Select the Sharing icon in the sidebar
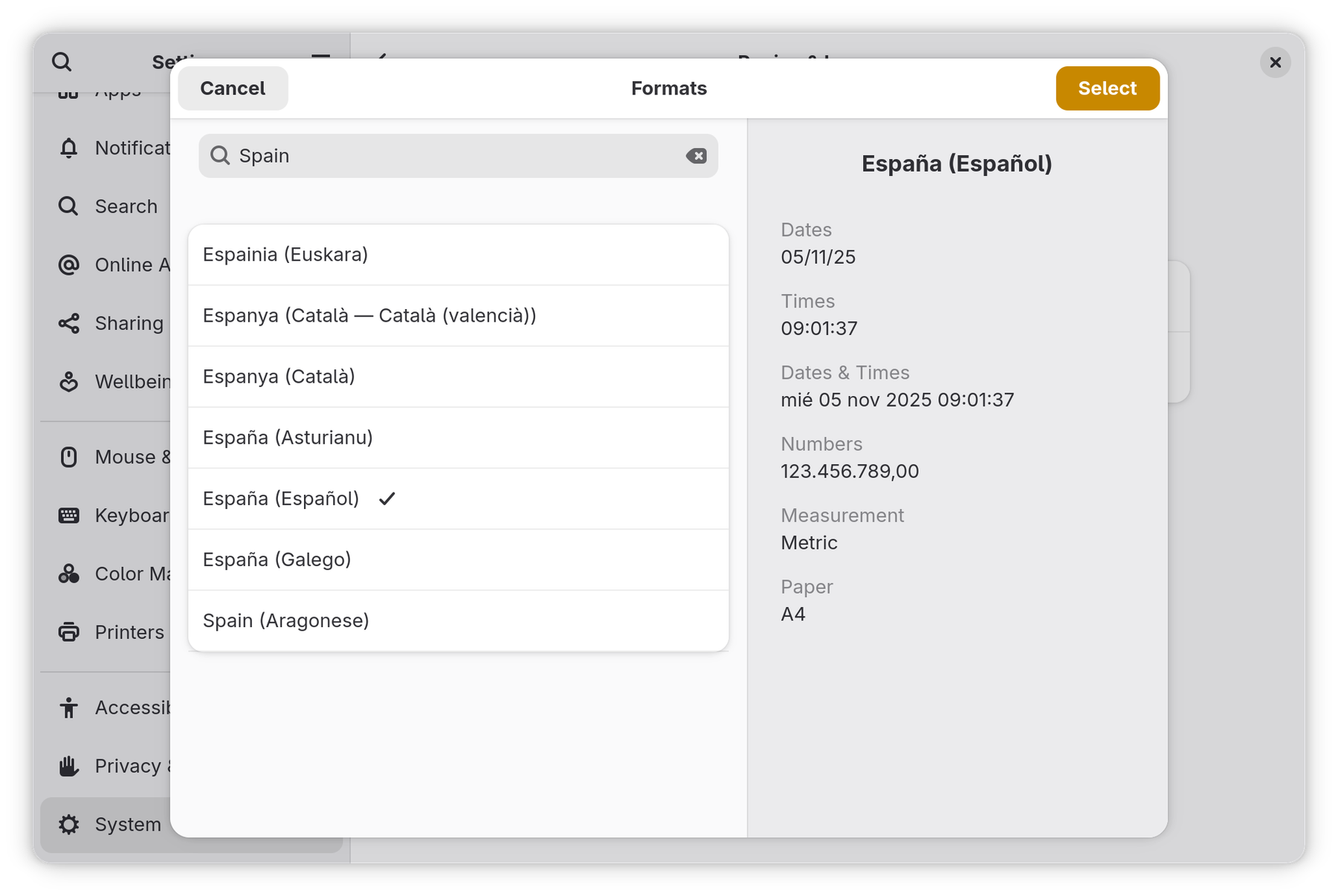The height and width of the screenshot is (896, 1338). coord(68,323)
